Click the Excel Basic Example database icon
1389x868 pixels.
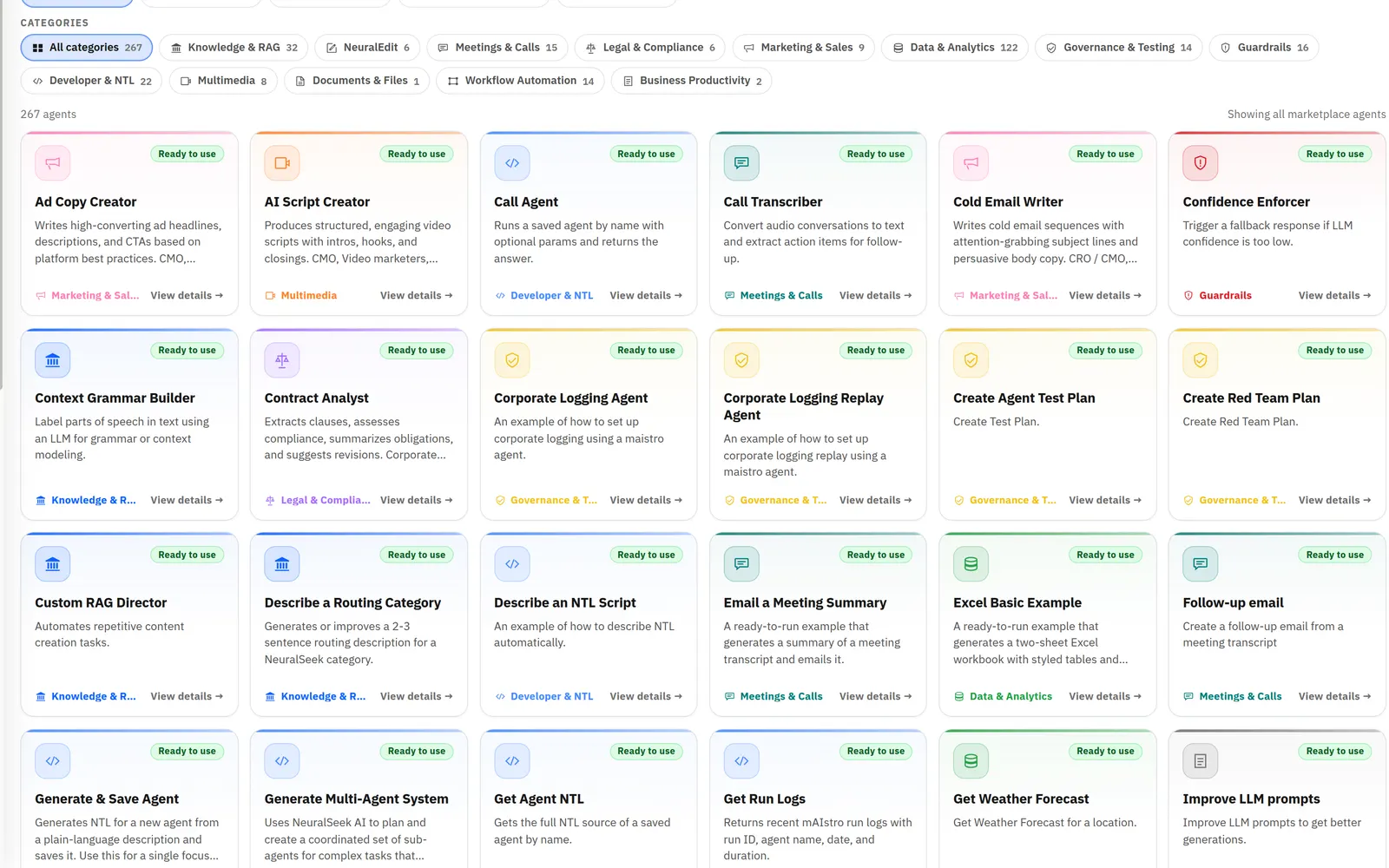point(971,564)
